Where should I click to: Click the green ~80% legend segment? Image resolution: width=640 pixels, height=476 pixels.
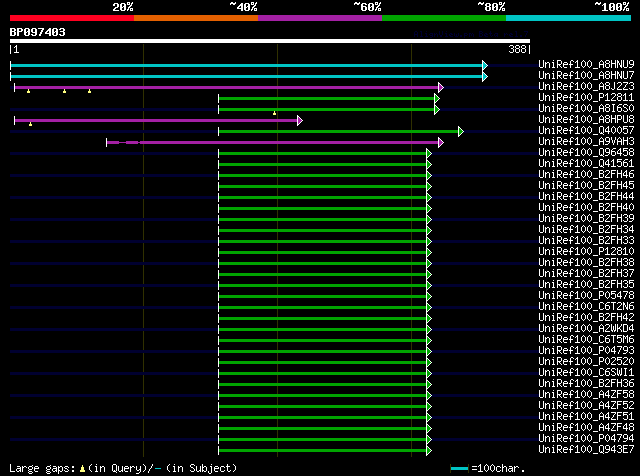point(444,18)
